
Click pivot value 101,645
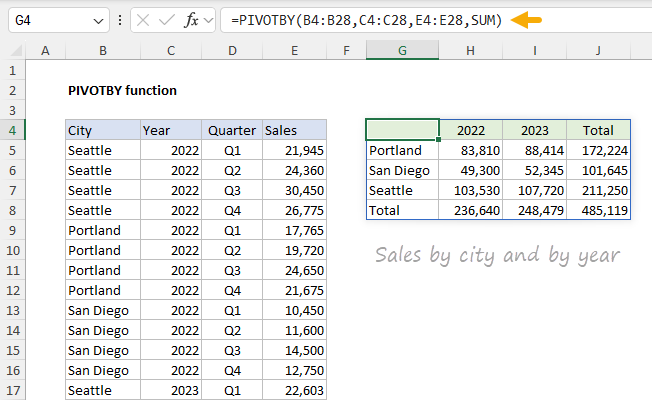[598, 170]
